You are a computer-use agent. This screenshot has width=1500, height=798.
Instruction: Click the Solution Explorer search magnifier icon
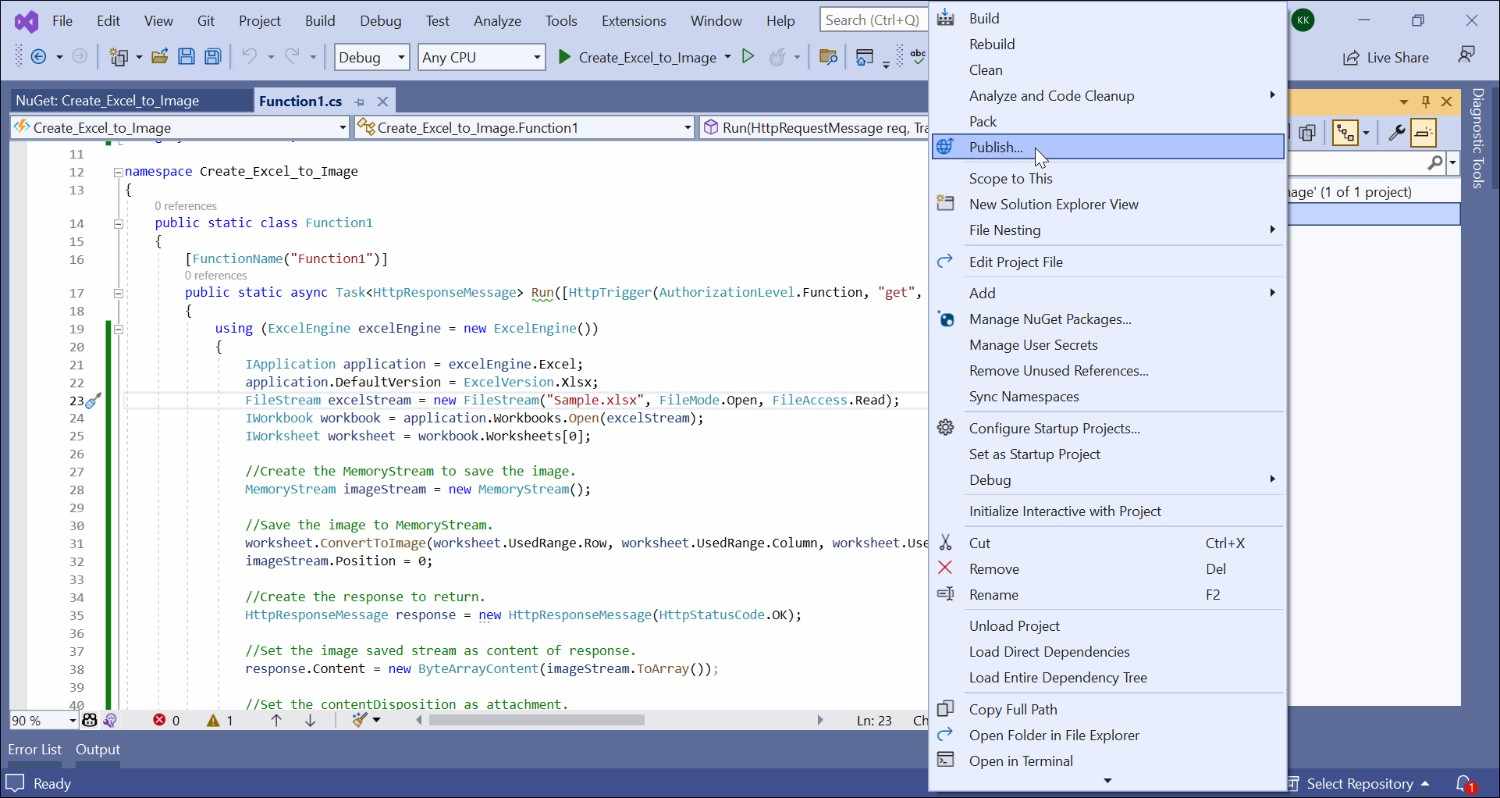tap(1435, 162)
